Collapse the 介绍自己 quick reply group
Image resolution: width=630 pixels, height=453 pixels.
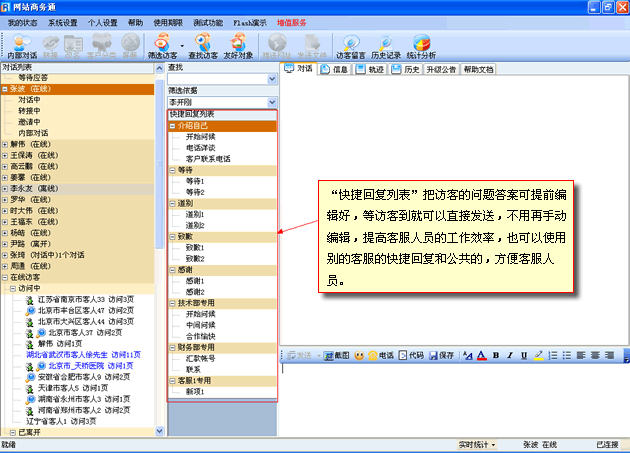[x=172, y=126]
